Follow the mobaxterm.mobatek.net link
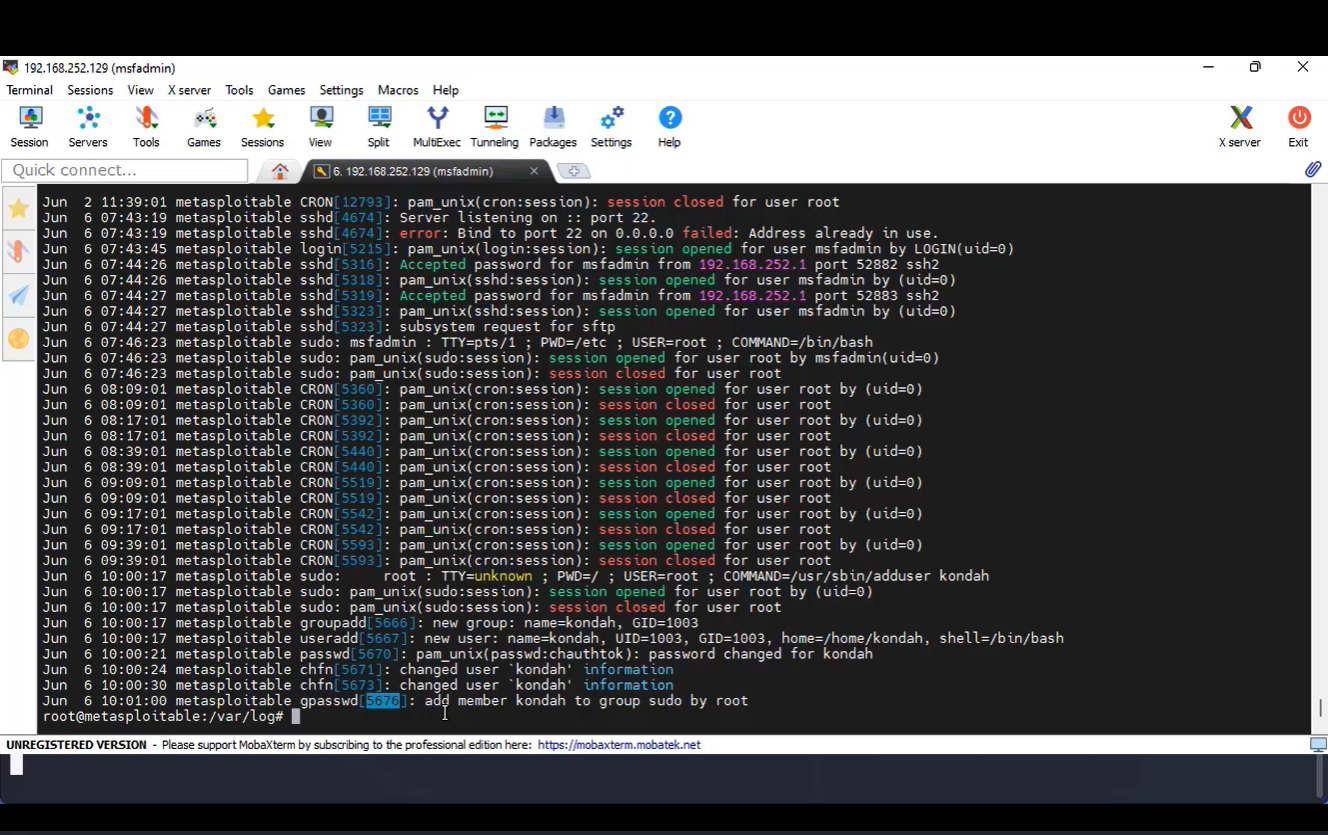This screenshot has height=835, width=1328. point(618,745)
